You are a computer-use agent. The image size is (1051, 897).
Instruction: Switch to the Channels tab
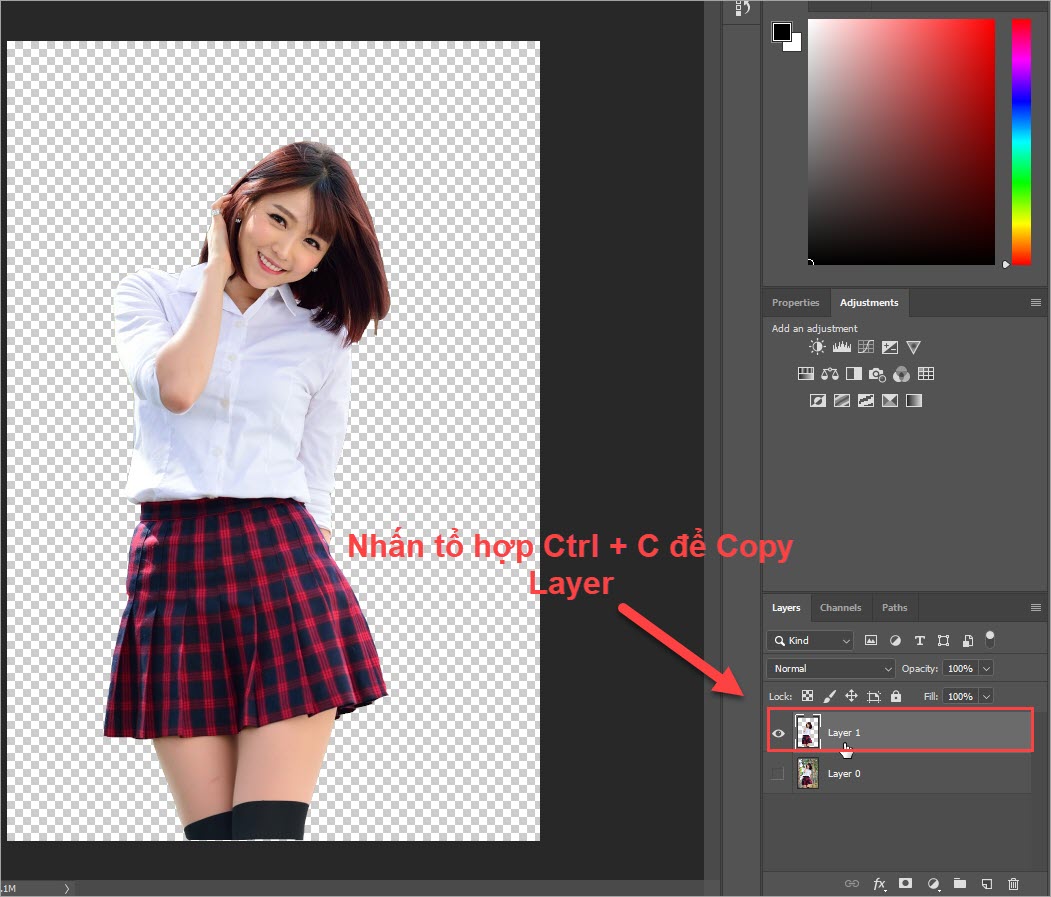click(840, 607)
